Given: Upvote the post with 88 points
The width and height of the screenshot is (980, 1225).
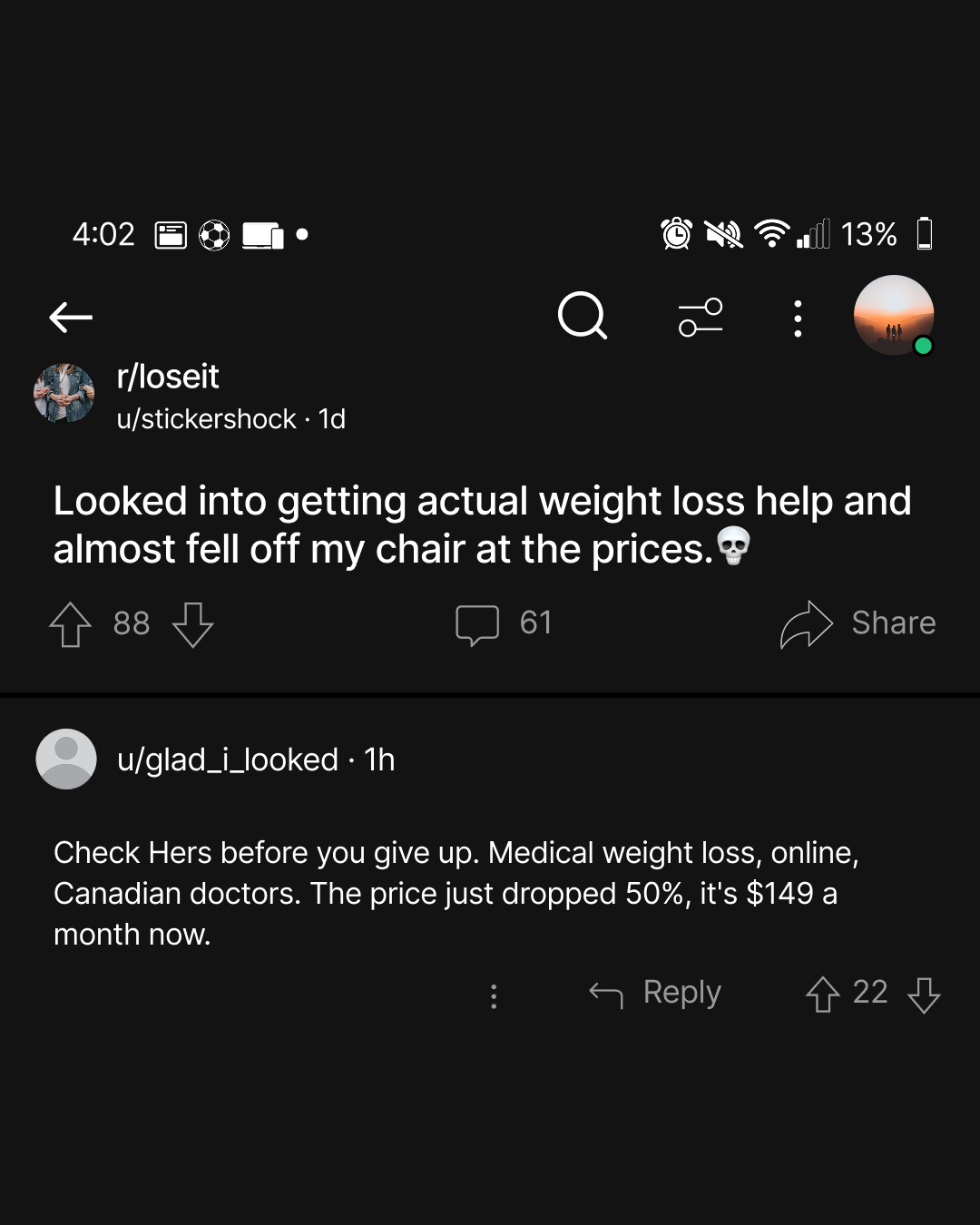Looking at the screenshot, I should pyautogui.click(x=71, y=624).
